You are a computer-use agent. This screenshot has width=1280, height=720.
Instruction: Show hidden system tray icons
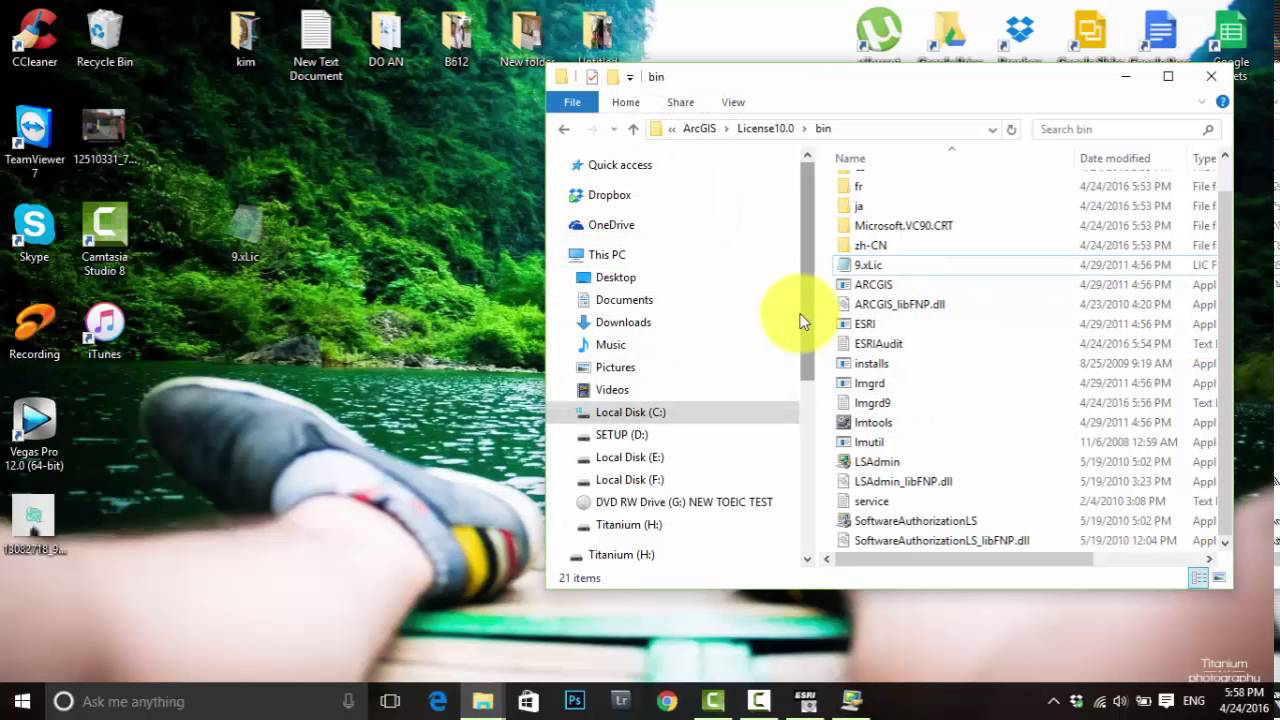tap(1053, 701)
